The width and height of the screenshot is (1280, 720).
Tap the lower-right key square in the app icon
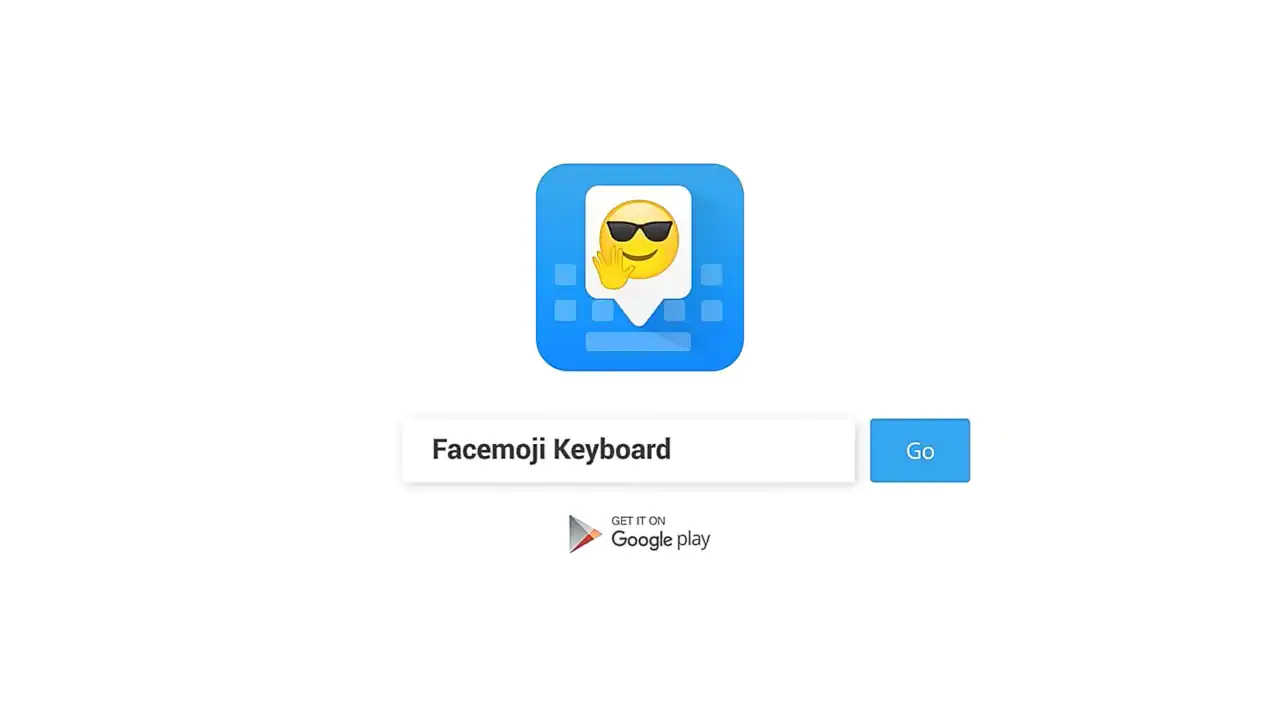coord(711,311)
